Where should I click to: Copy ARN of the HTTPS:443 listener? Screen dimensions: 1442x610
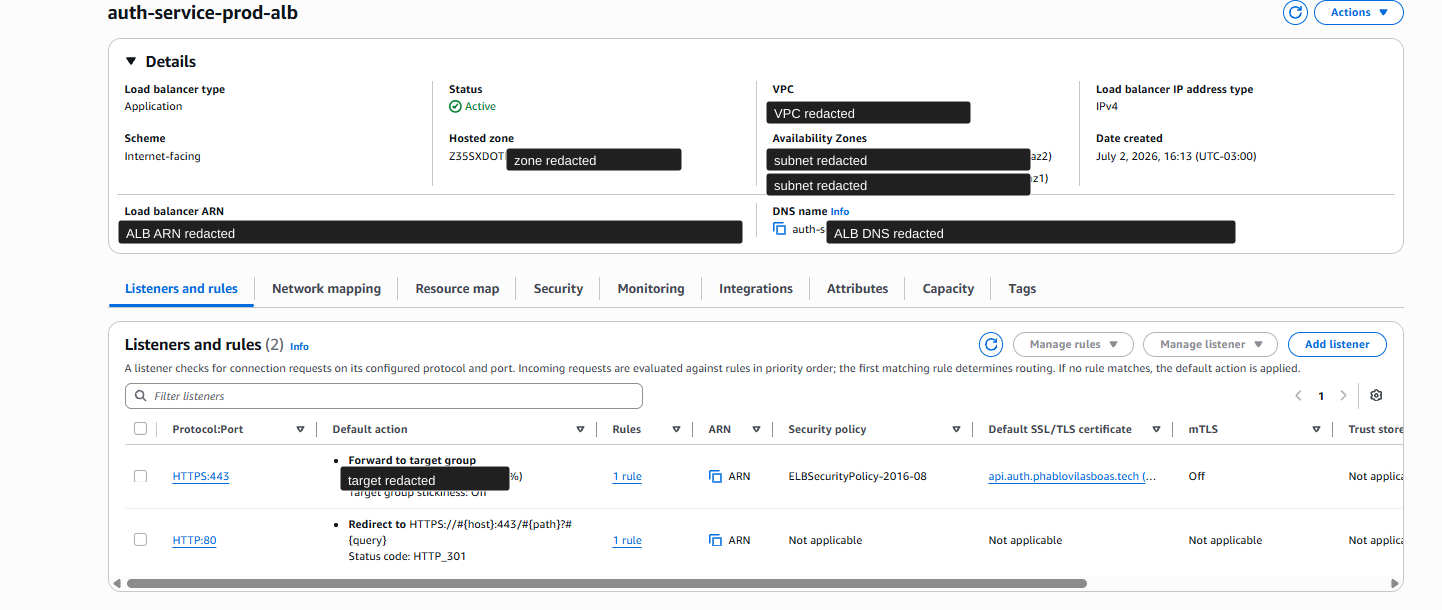715,476
